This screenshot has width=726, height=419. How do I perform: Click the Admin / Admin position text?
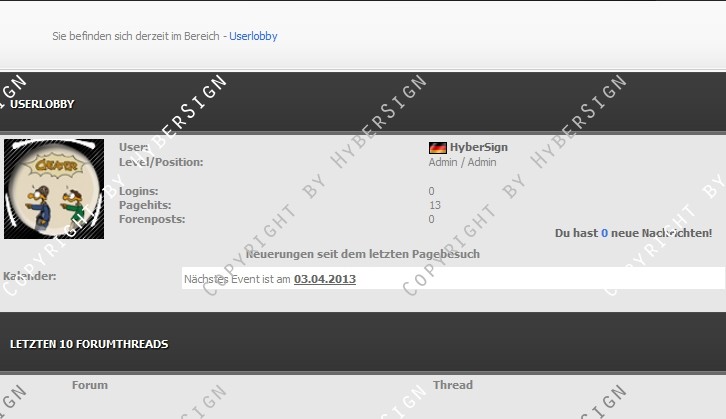[462, 162]
